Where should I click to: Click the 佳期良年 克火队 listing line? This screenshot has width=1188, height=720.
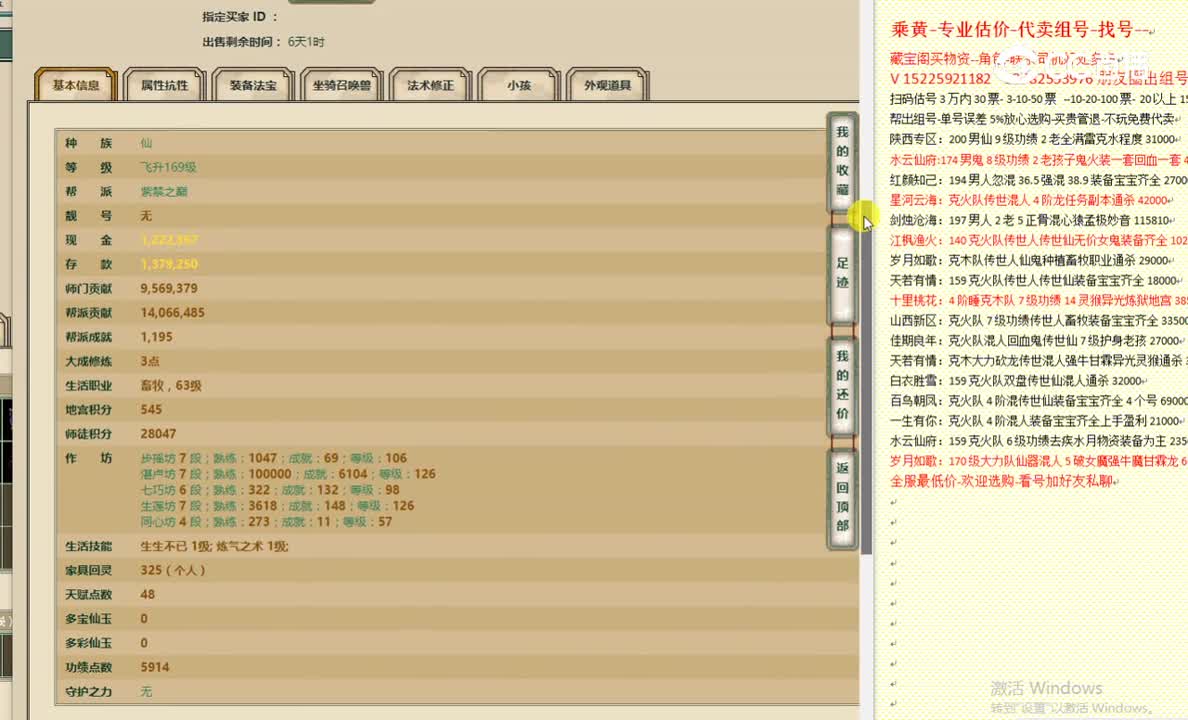[1036, 341]
